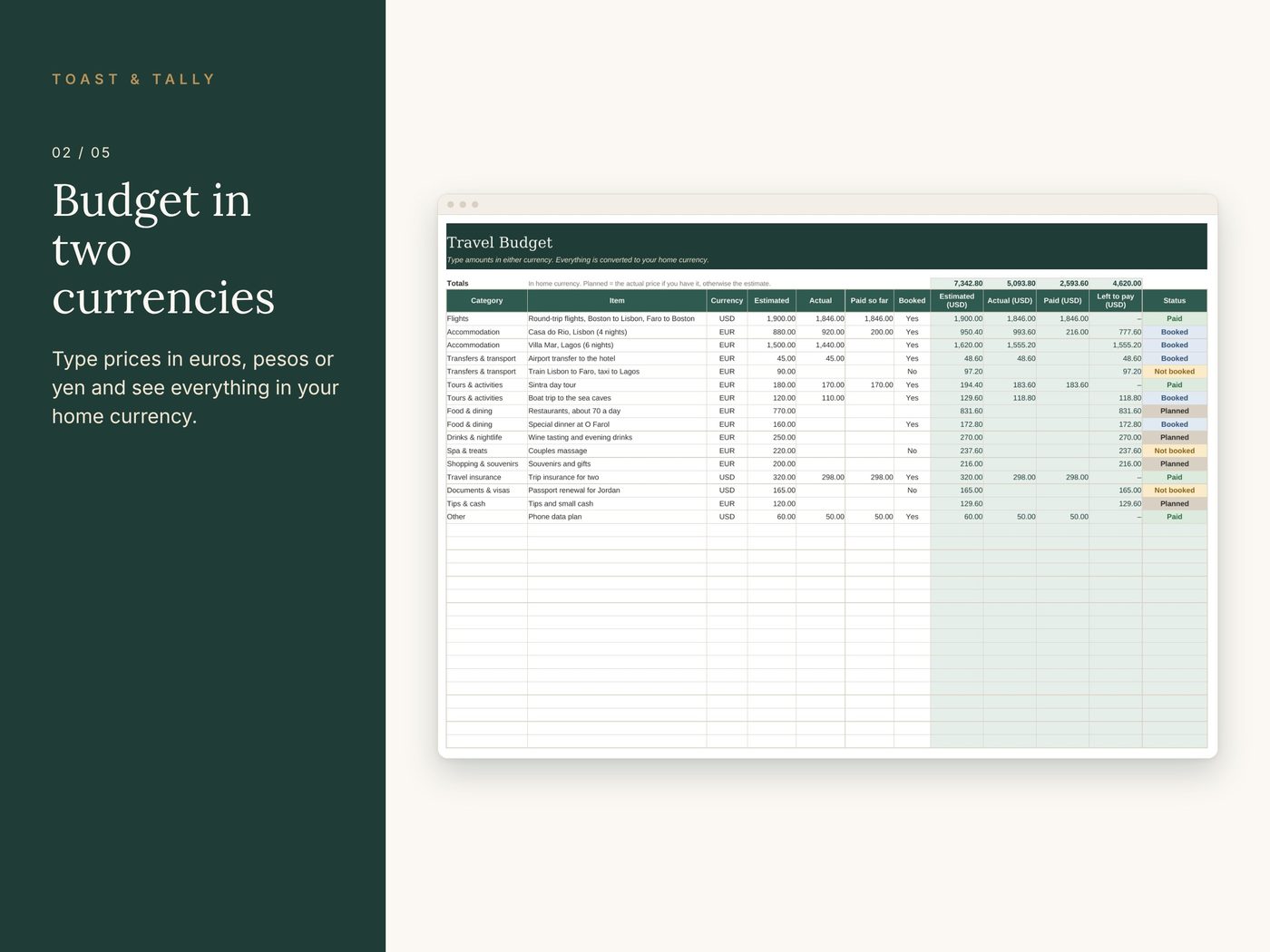Click the Status column header
Viewport: 1270px width, 952px height.
(x=1174, y=301)
